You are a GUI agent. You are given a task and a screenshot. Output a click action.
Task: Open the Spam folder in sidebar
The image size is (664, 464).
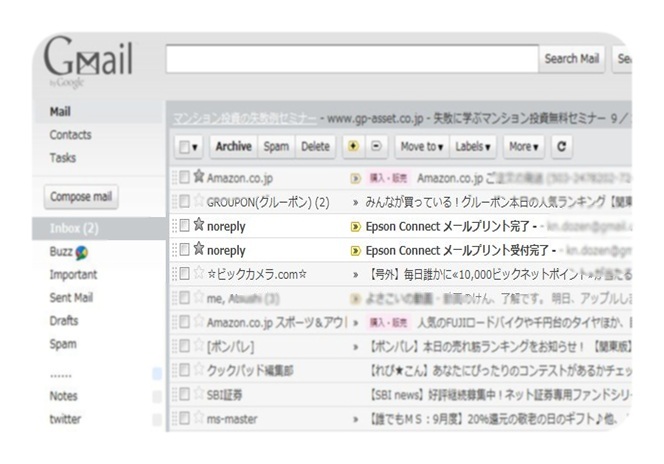[63, 344]
